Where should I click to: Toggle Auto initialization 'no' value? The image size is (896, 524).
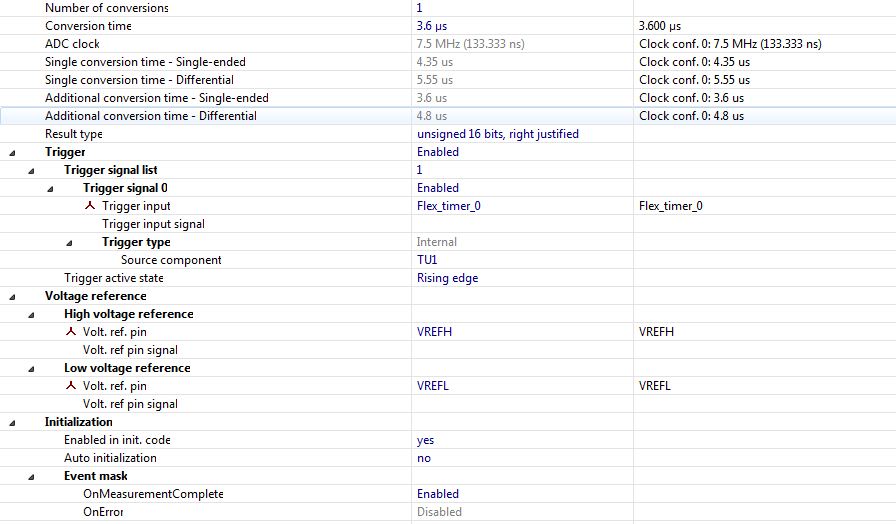click(424, 458)
